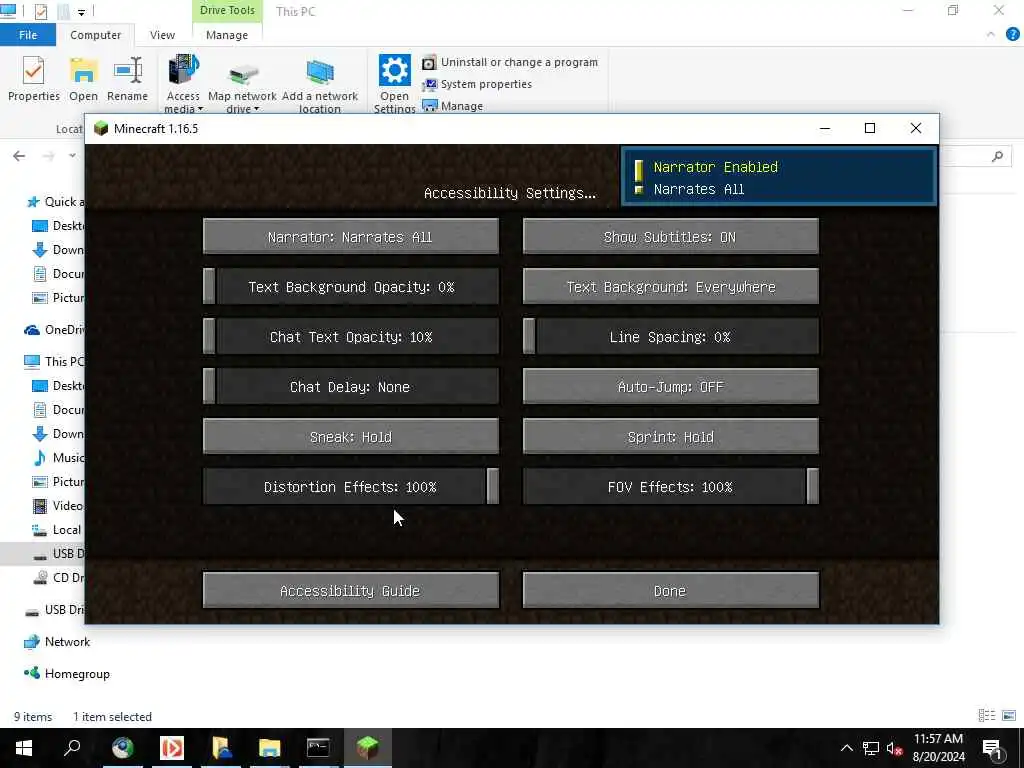Select OneDrive in the navigation pane
This screenshot has width=1024, height=768.
54,330
